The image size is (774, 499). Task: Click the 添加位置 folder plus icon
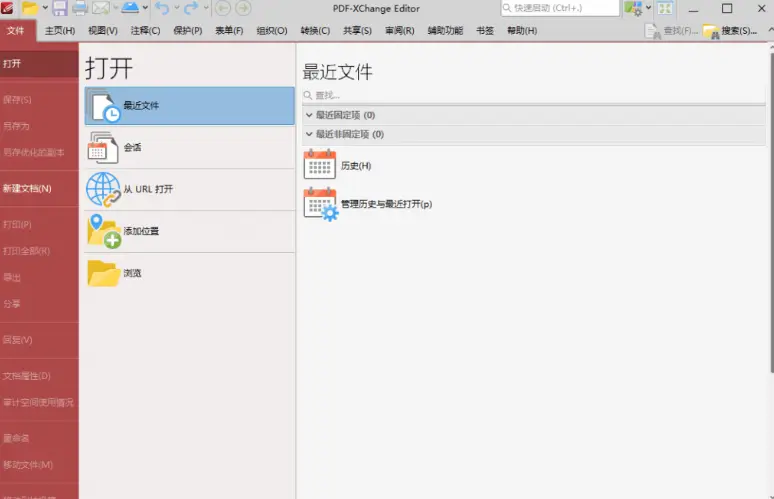pyautogui.click(x=104, y=231)
